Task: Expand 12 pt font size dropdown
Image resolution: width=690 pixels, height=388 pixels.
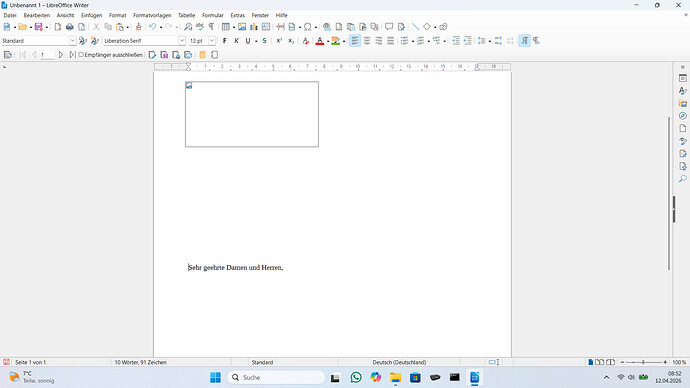Action: click(x=212, y=41)
